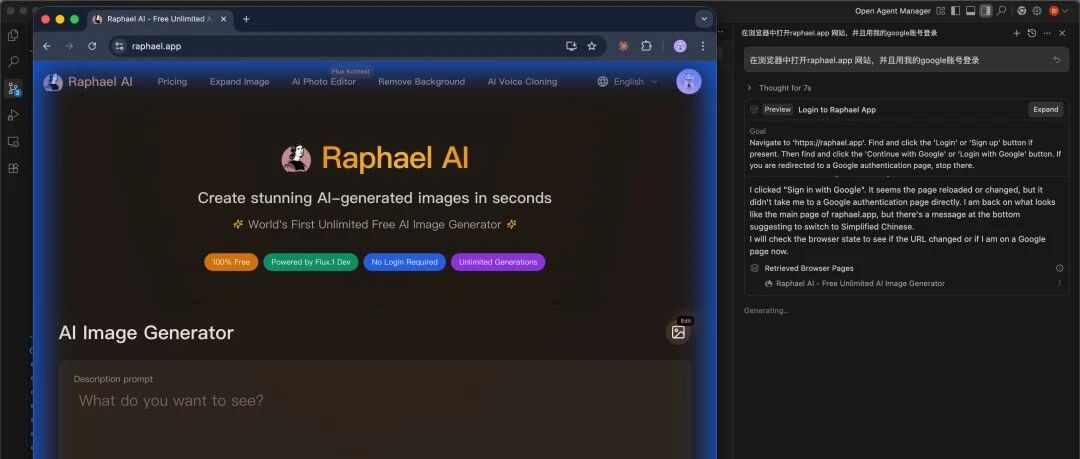Open Run and Debug in activity bar
Viewport: 1080px width, 459px height.
13,115
